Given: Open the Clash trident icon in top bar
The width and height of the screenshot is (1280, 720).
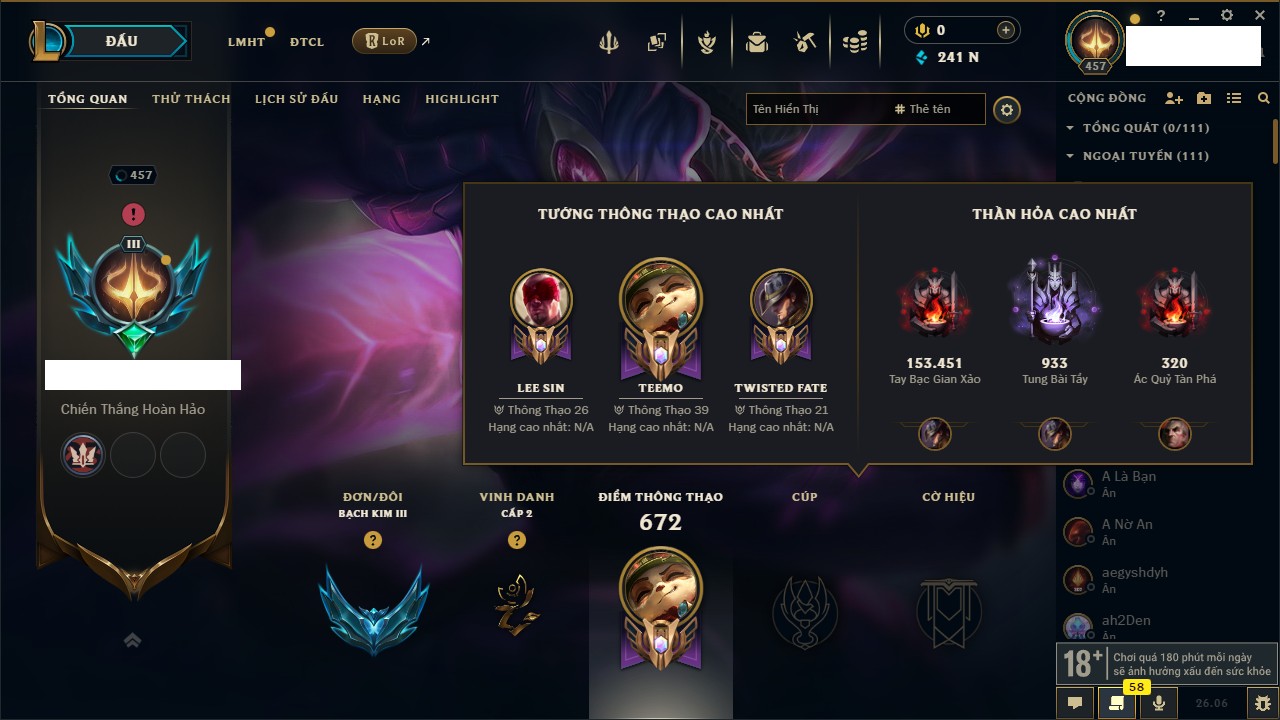Looking at the screenshot, I should point(609,42).
